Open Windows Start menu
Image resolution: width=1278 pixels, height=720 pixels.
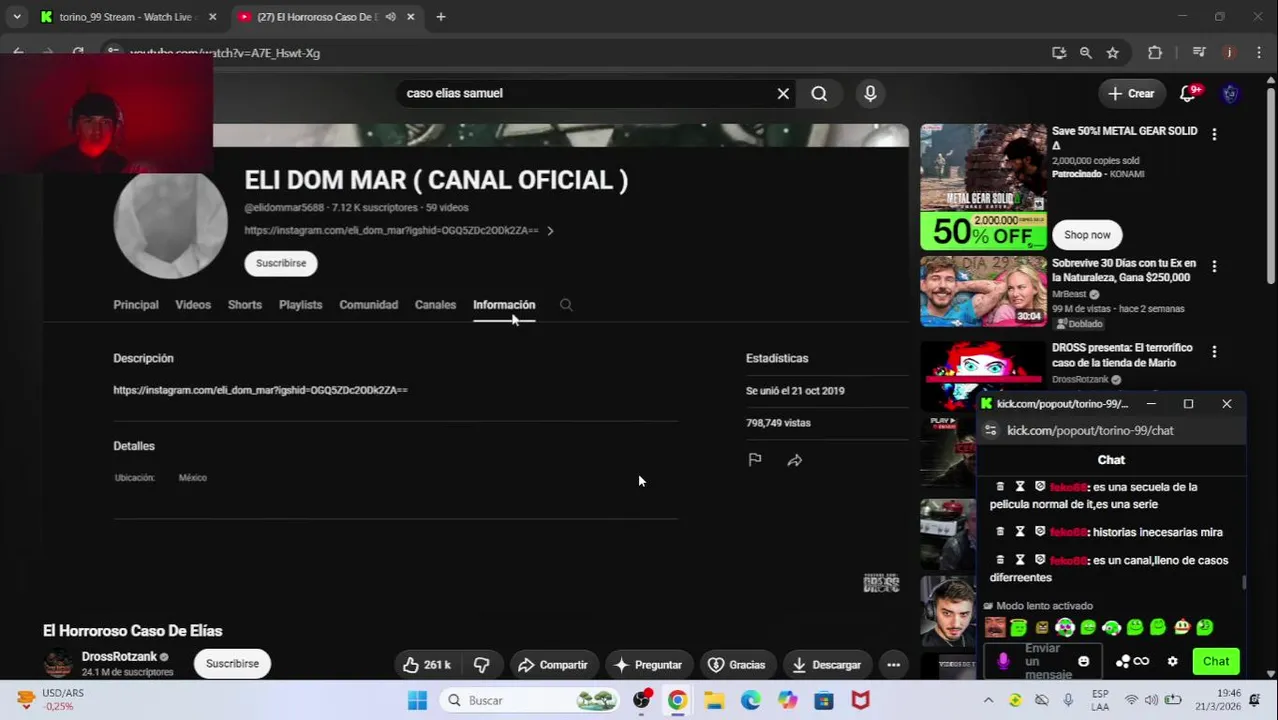(418, 700)
